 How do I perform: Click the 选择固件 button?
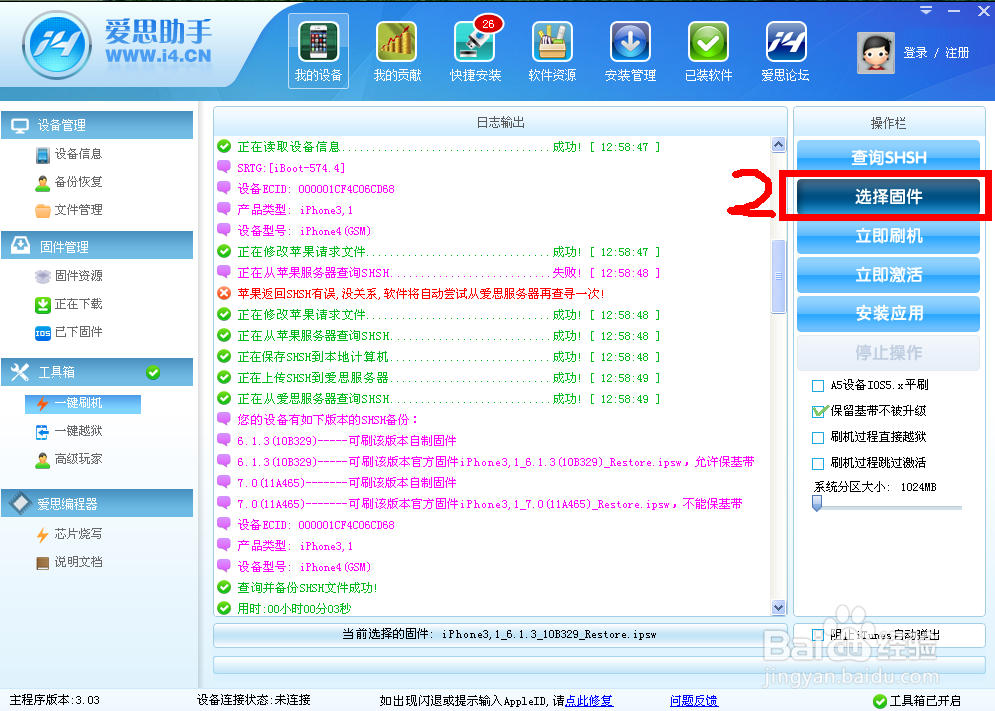pyautogui.click(x=887, y=198)
